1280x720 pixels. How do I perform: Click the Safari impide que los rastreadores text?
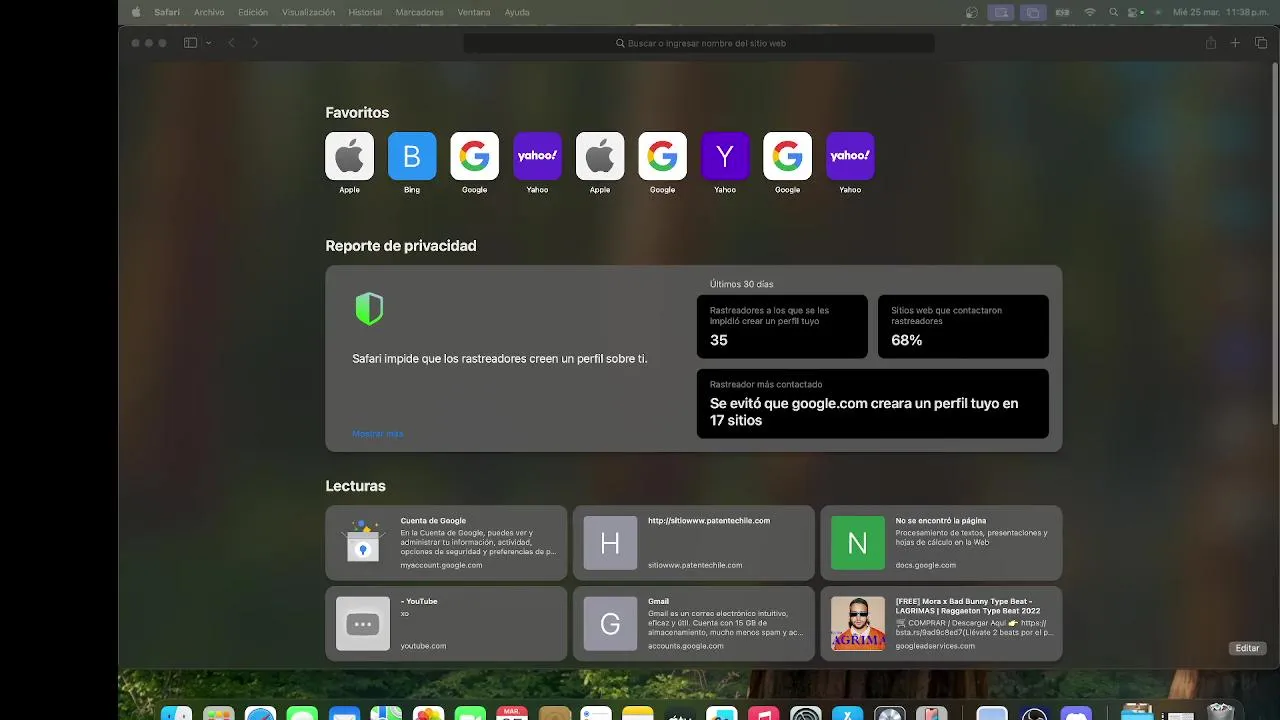pos(500,358)
